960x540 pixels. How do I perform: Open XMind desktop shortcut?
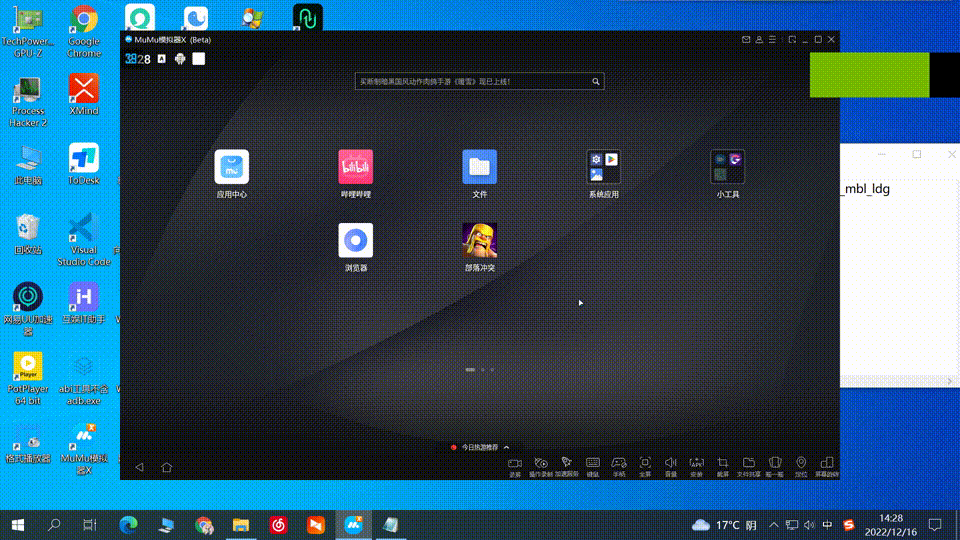pyautogui.click(x=84, y=95)
